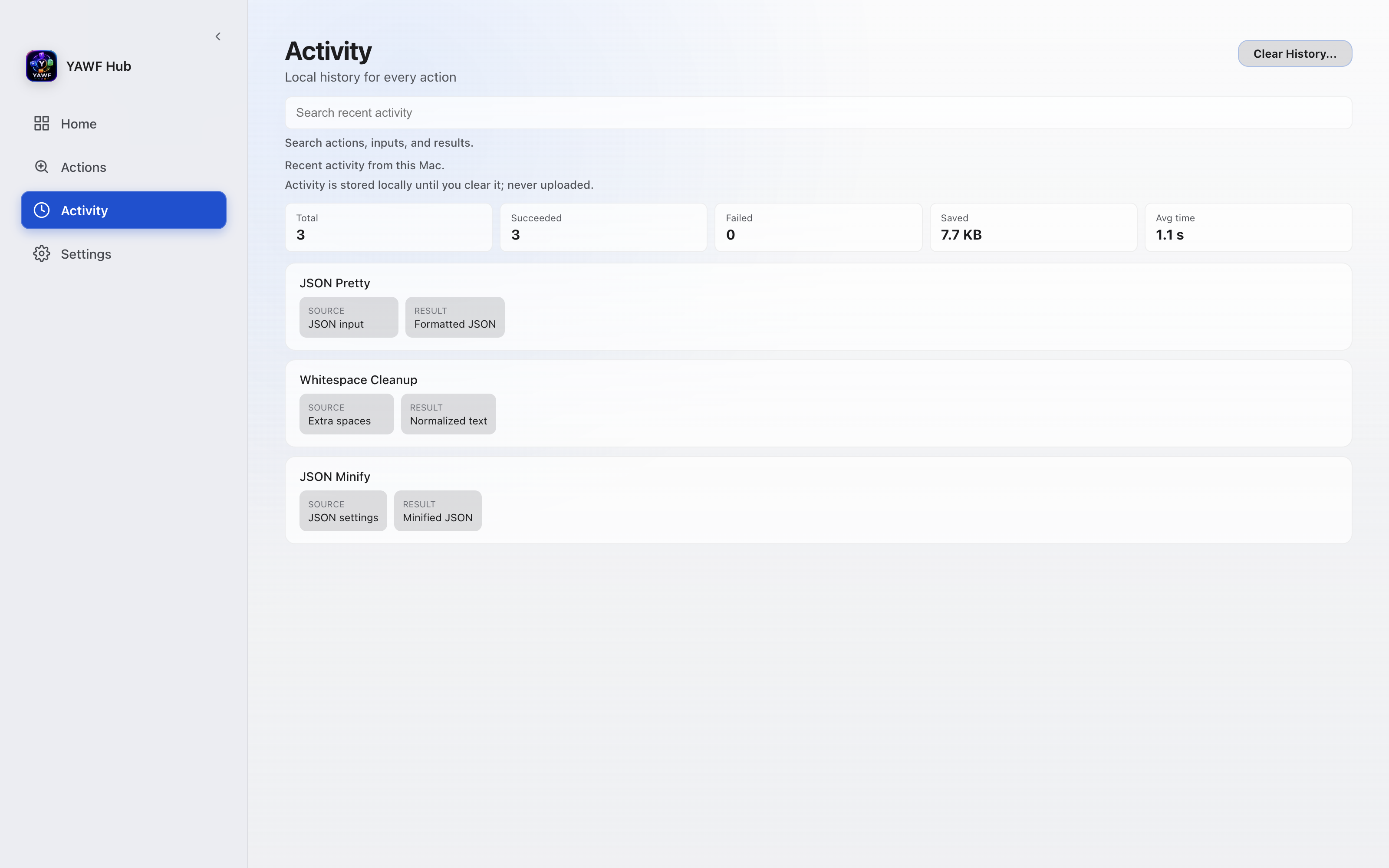
Task: Click "Local history for every action" subtitle
Action: tap(370, 77)
